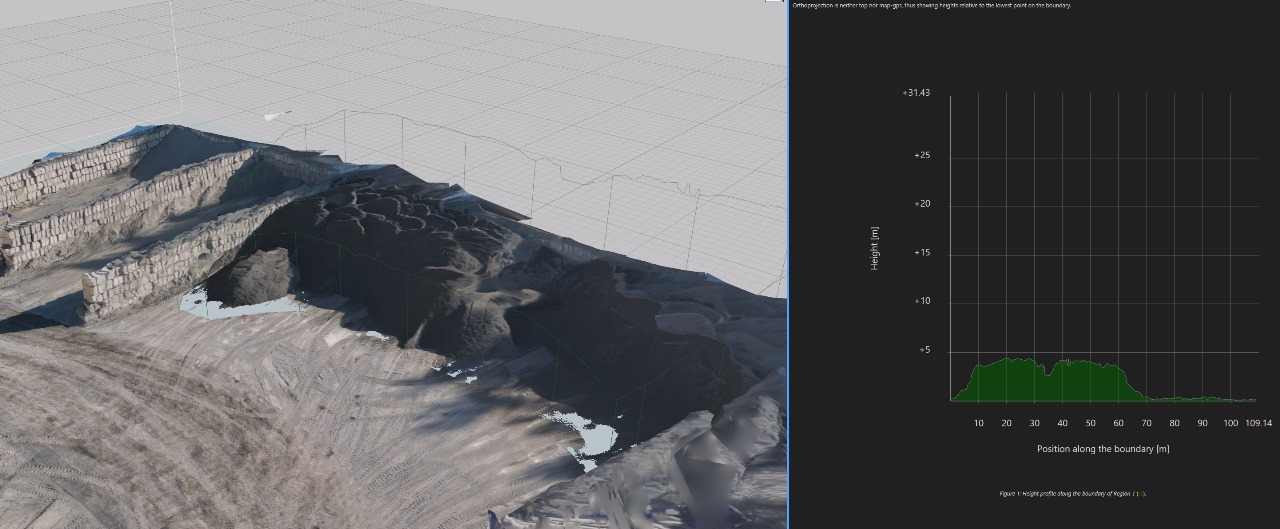1280x529 pixels.
Task: Click the 70 position axis label
Action: pos(1146,423)
